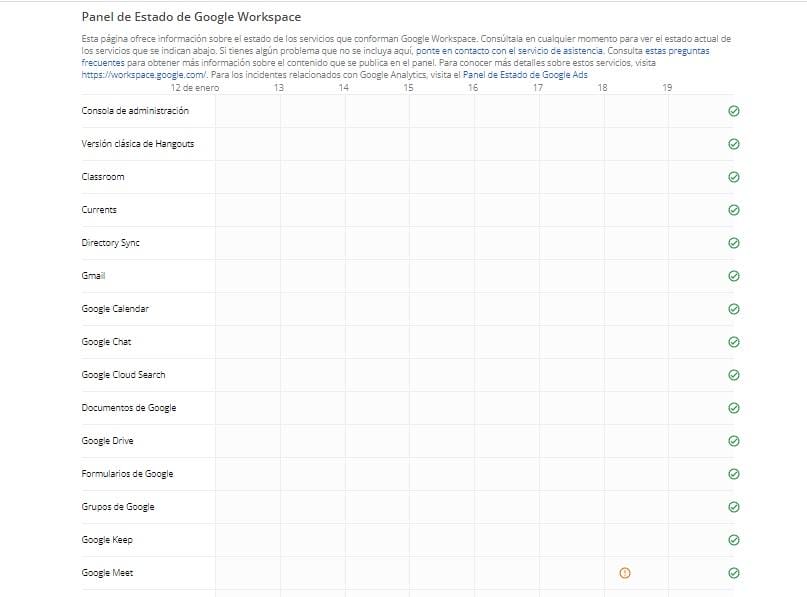
Task: Click the 'Grupos de Google' service name
Action: tap(118, 507)
